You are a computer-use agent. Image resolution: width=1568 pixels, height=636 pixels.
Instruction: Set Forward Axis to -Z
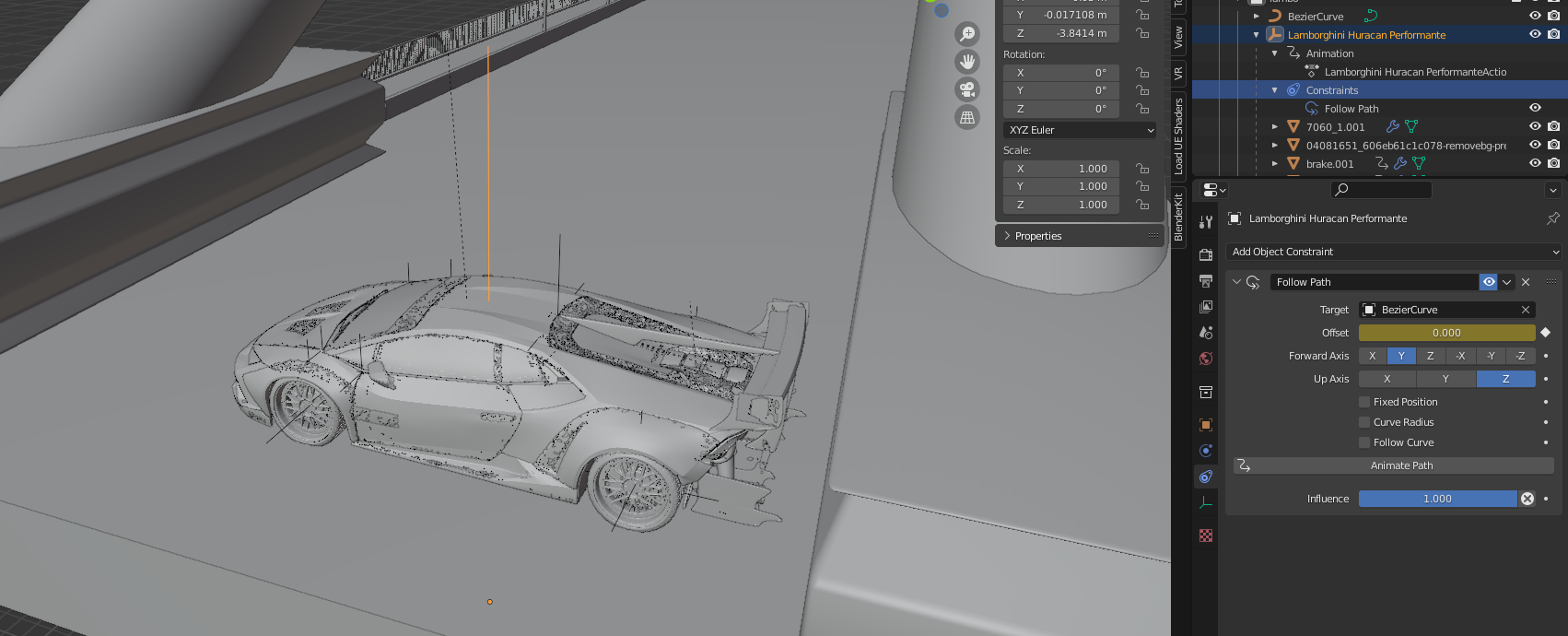point(1520,356)
